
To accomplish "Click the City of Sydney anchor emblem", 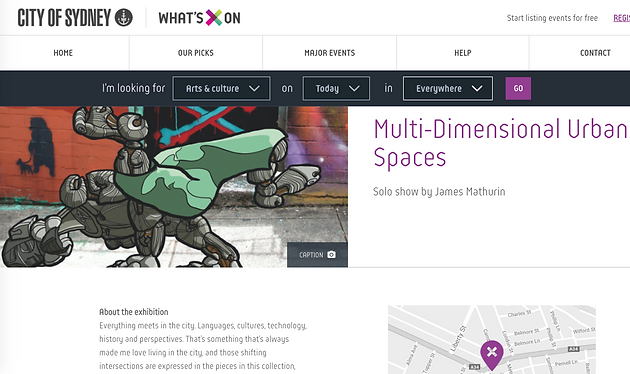I will (124, 18).
